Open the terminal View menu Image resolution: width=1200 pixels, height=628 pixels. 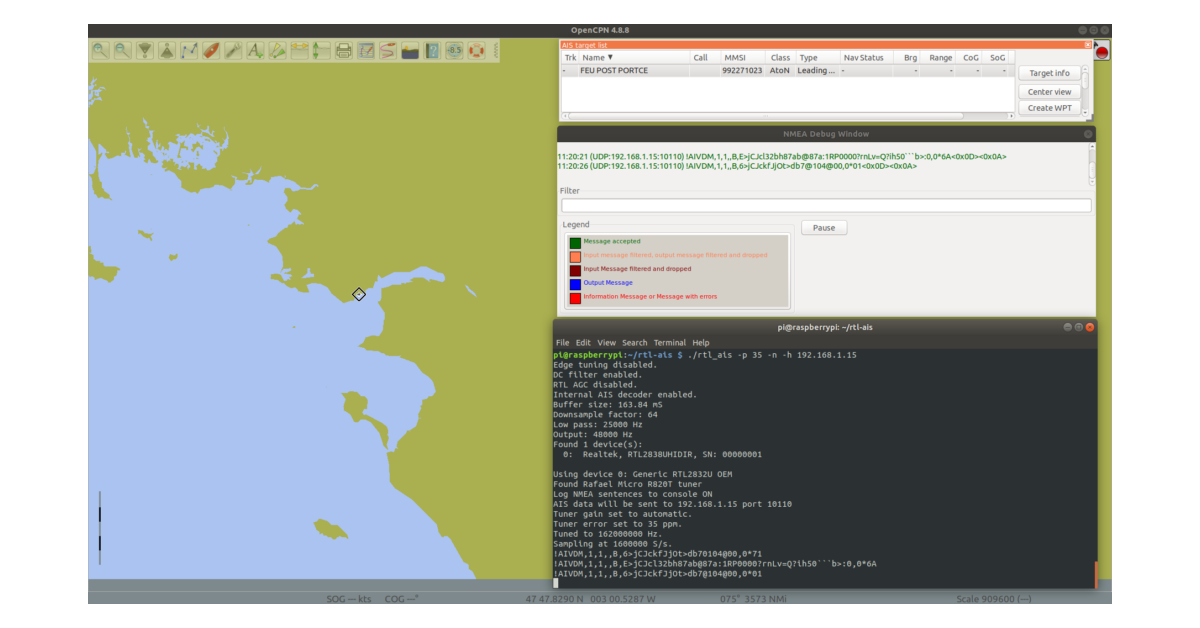(x=607, y=343)
